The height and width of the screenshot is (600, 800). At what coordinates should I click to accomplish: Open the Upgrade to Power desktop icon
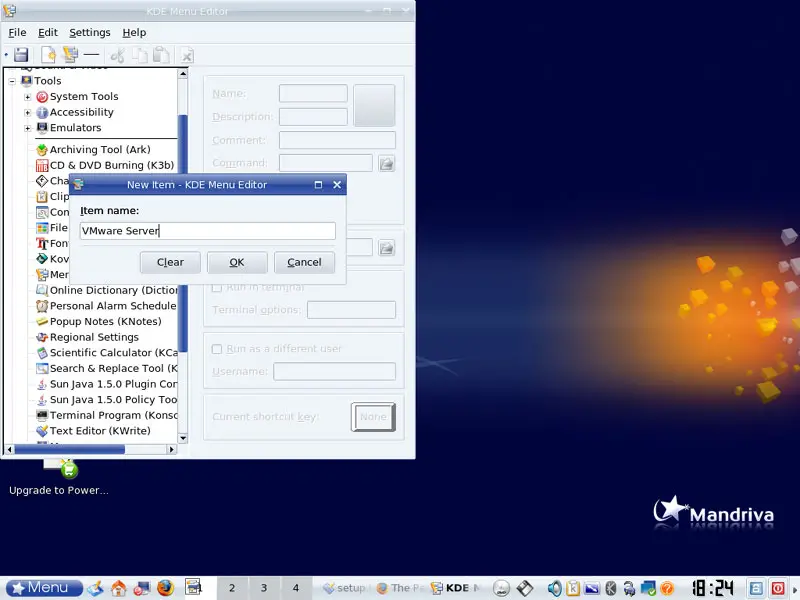[60, 468]
